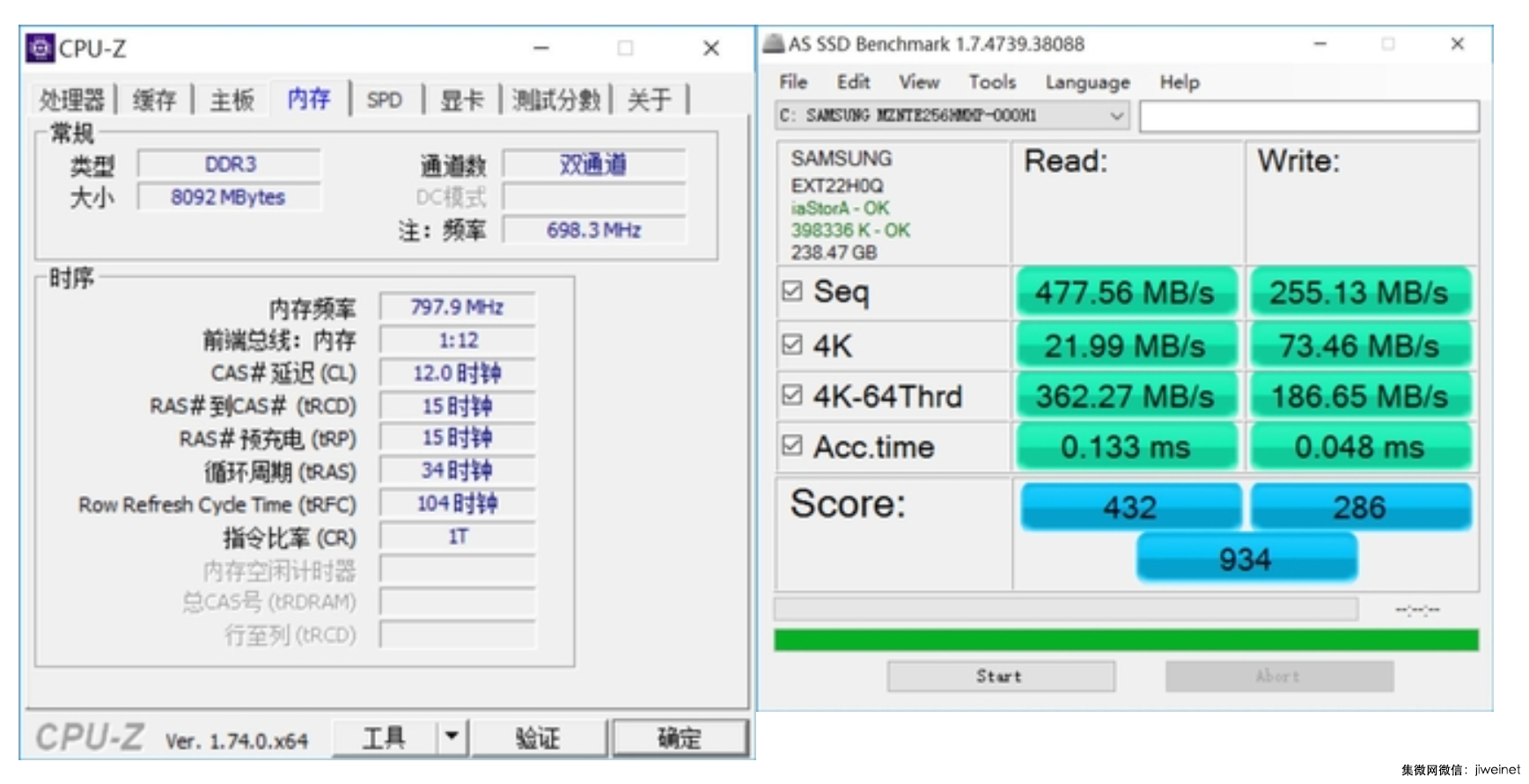Click the 工具 button in CPU-Z
Image resolution: width=1529 pixels, height=784 pixels.
385,737
